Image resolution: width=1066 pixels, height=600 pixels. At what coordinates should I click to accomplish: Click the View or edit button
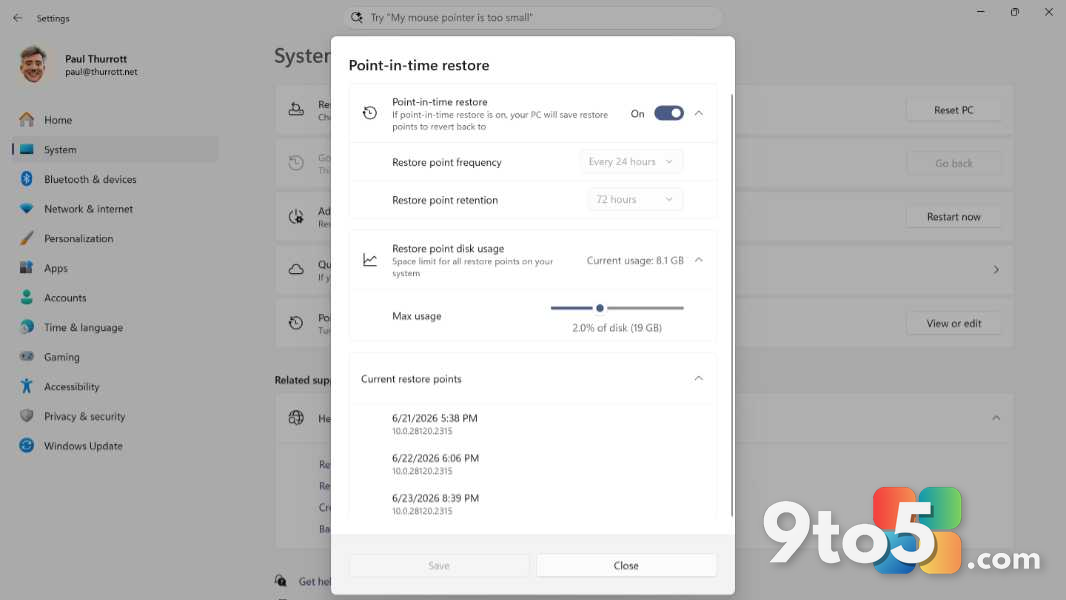(954, 323)
